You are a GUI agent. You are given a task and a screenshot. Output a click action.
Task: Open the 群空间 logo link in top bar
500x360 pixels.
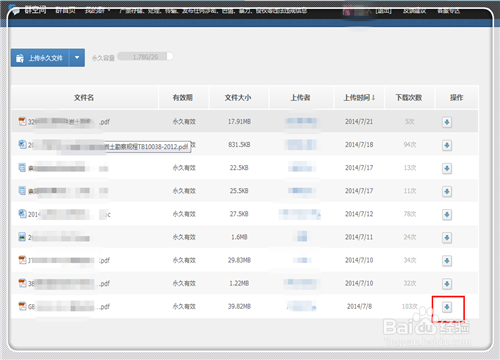tap(28, 10)
